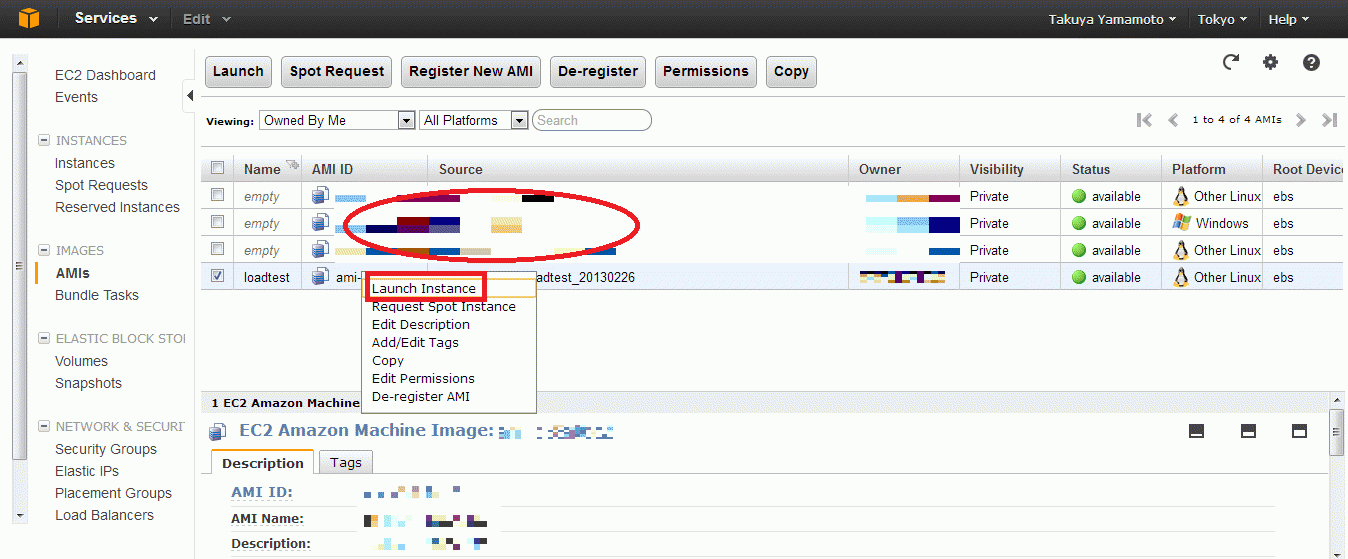
Task: Set the details pane to half height
Action: click(1248, 431)
